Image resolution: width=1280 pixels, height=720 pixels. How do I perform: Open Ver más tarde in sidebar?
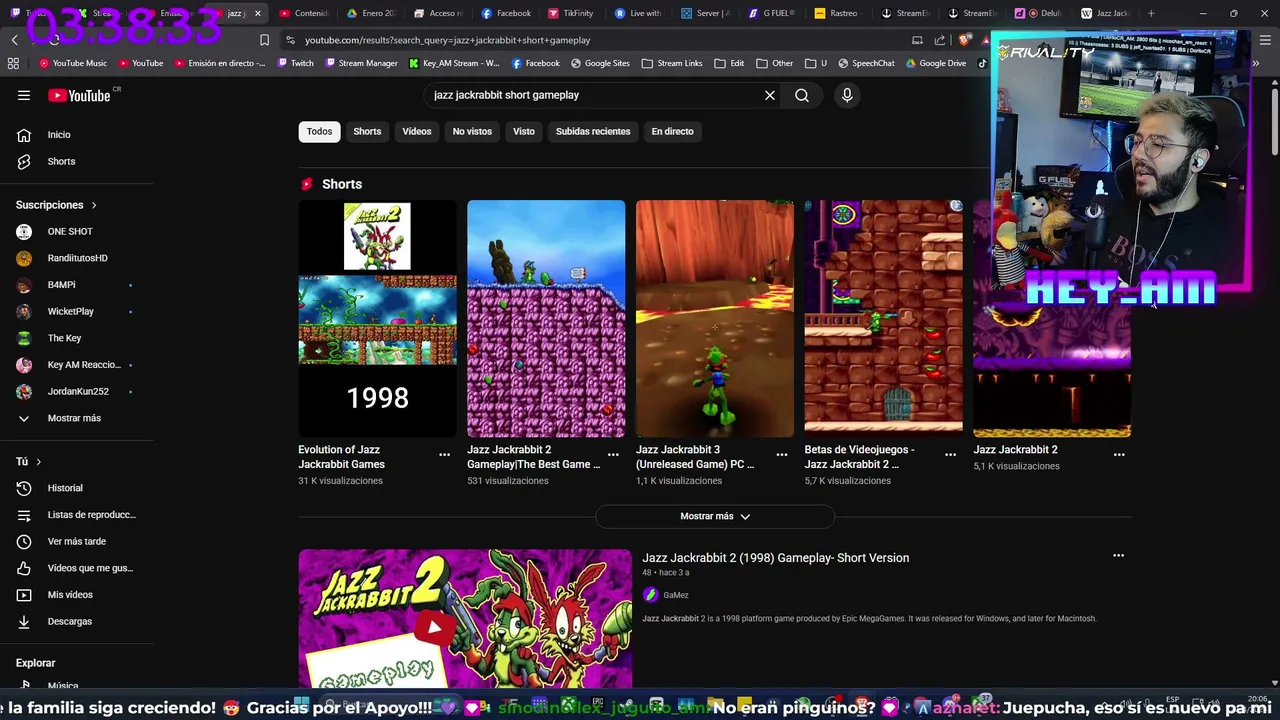(76, 541)
